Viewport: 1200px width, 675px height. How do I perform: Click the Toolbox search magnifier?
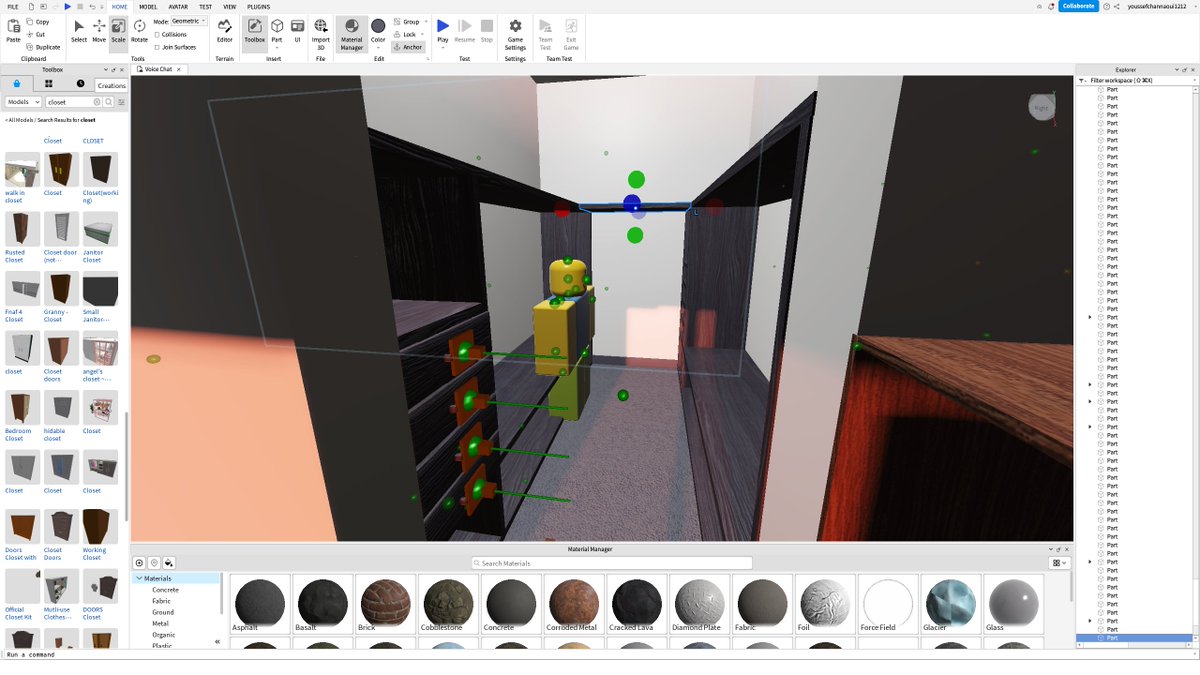110,102
